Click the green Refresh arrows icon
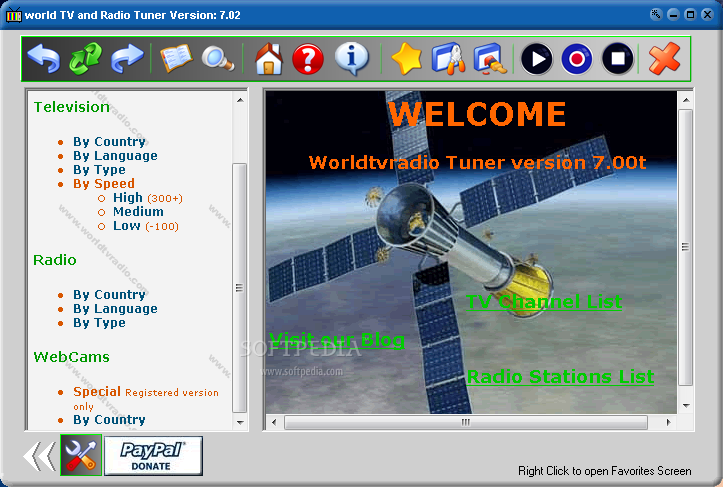Screen dimensions: 723x487 (85, 59)
